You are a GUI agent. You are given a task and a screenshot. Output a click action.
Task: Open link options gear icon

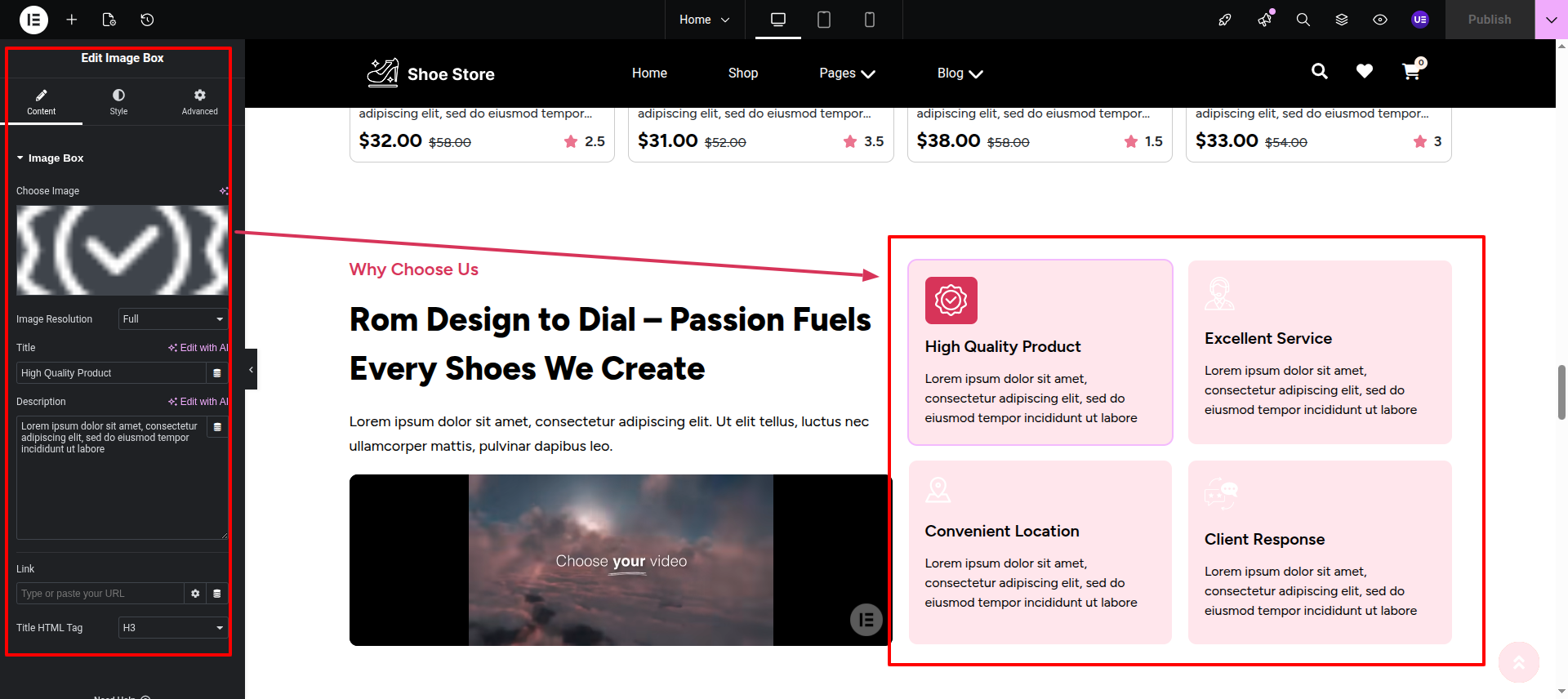pyautogui.click(x=195, y=594)
